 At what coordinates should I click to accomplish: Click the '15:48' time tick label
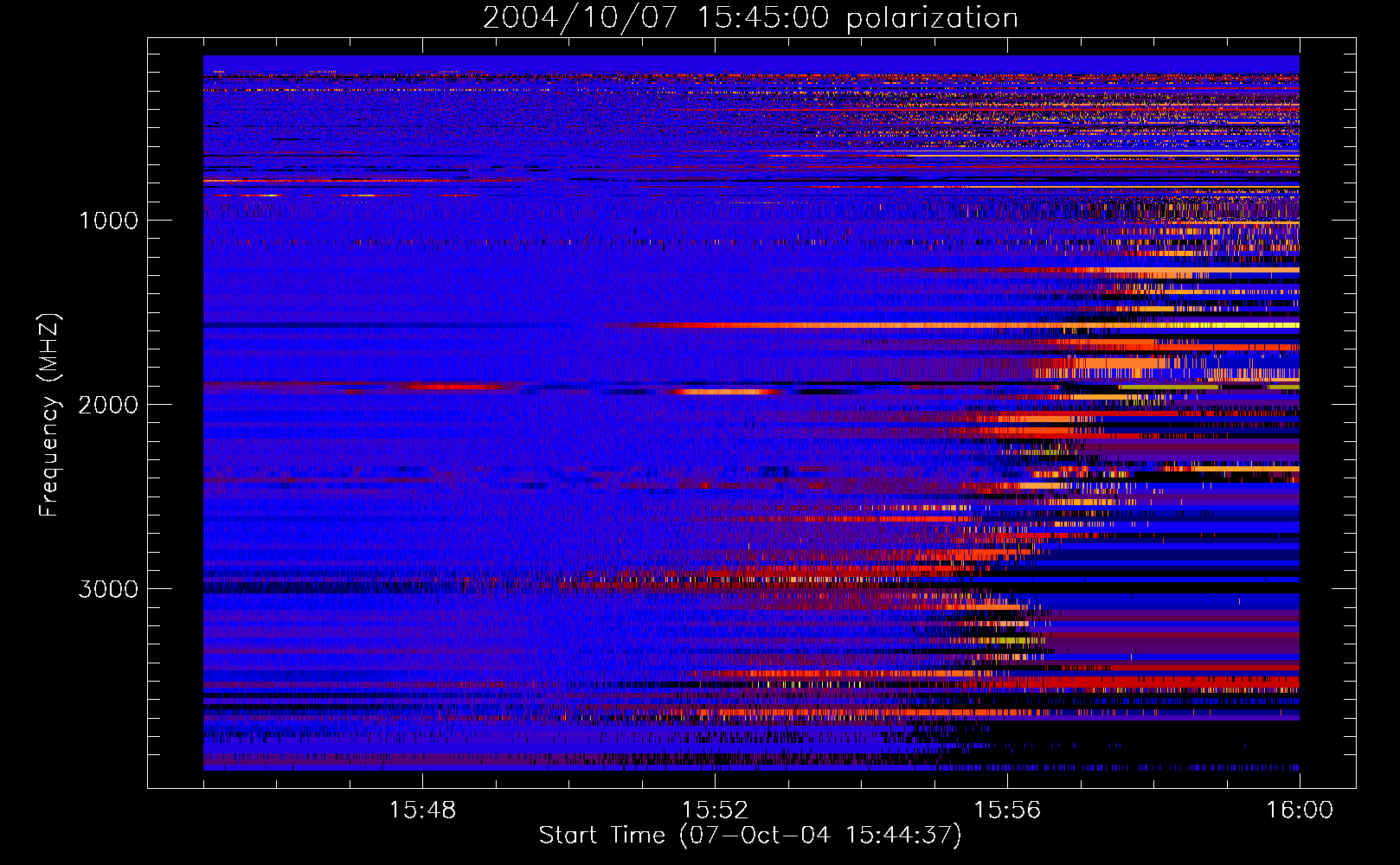422,811
